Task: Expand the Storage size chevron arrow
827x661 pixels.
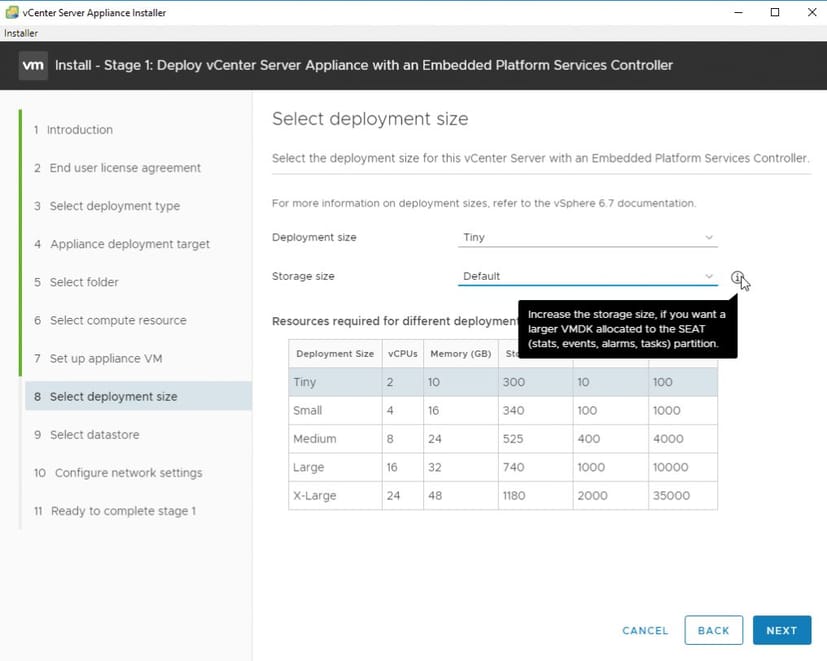Action: tap(709, 276)
